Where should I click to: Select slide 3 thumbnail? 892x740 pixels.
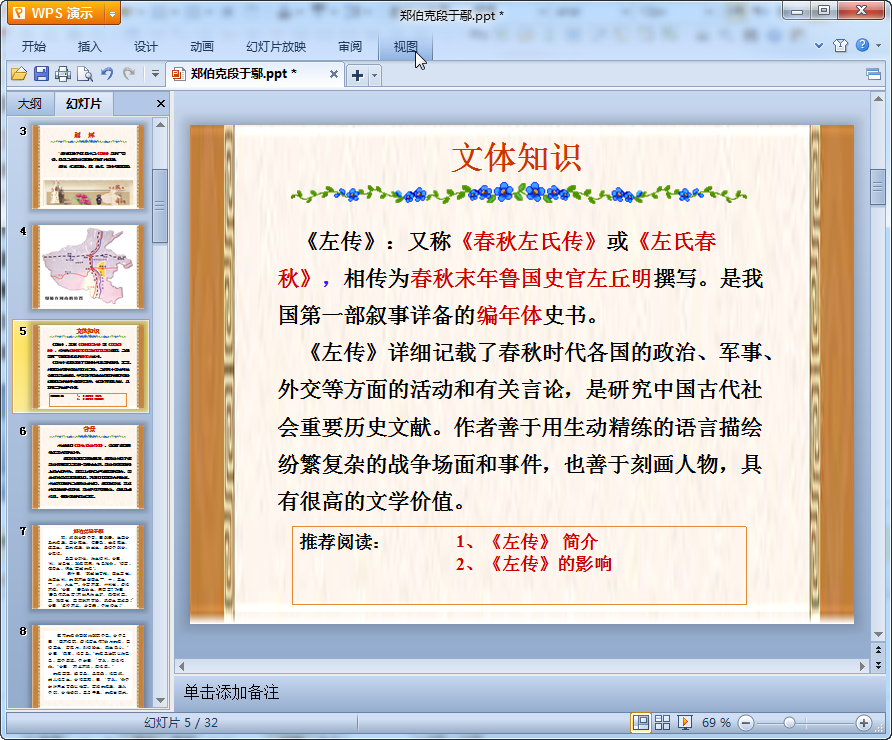pos(88,167)
